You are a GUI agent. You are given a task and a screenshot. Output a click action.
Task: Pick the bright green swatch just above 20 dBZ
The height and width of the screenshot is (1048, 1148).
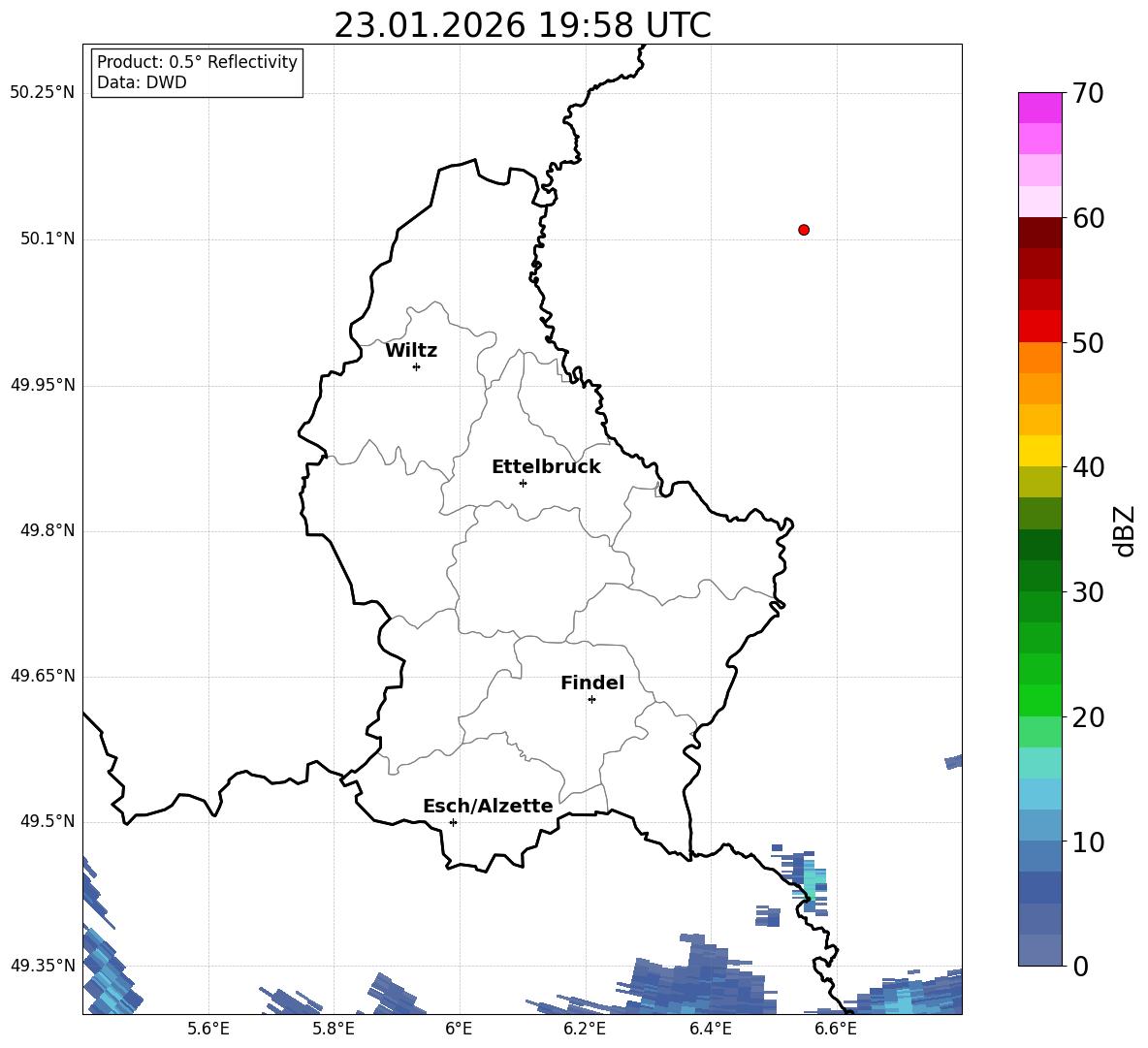tap(1039, 700)
